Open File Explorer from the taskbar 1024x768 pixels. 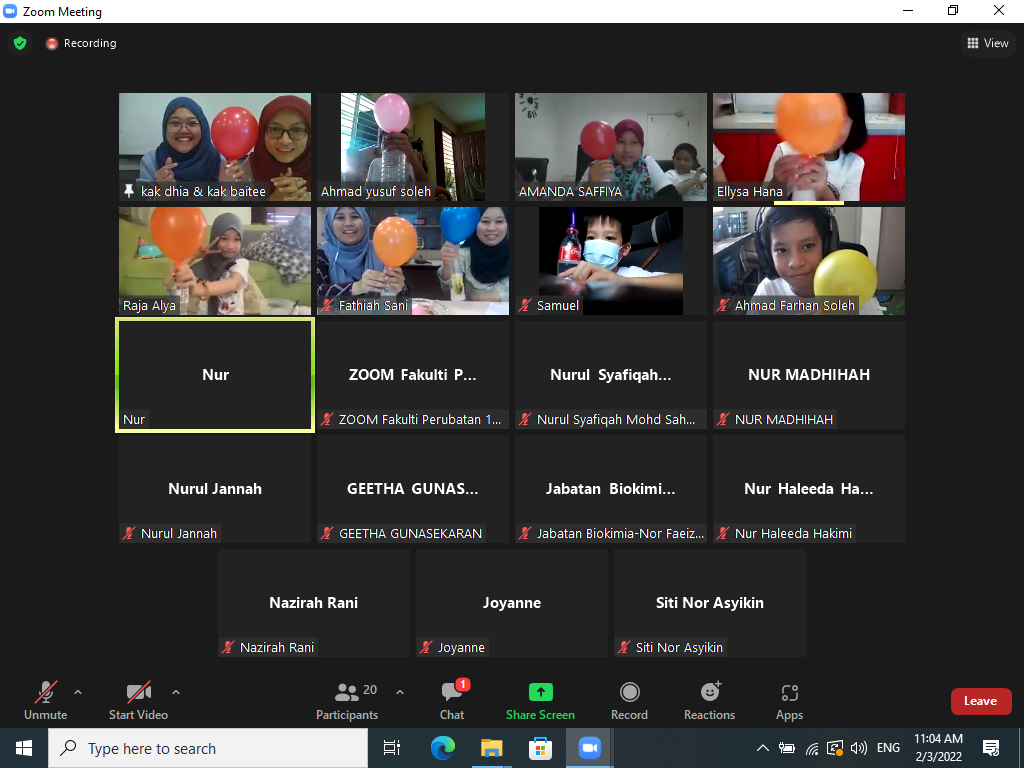(x=491, y=748)
